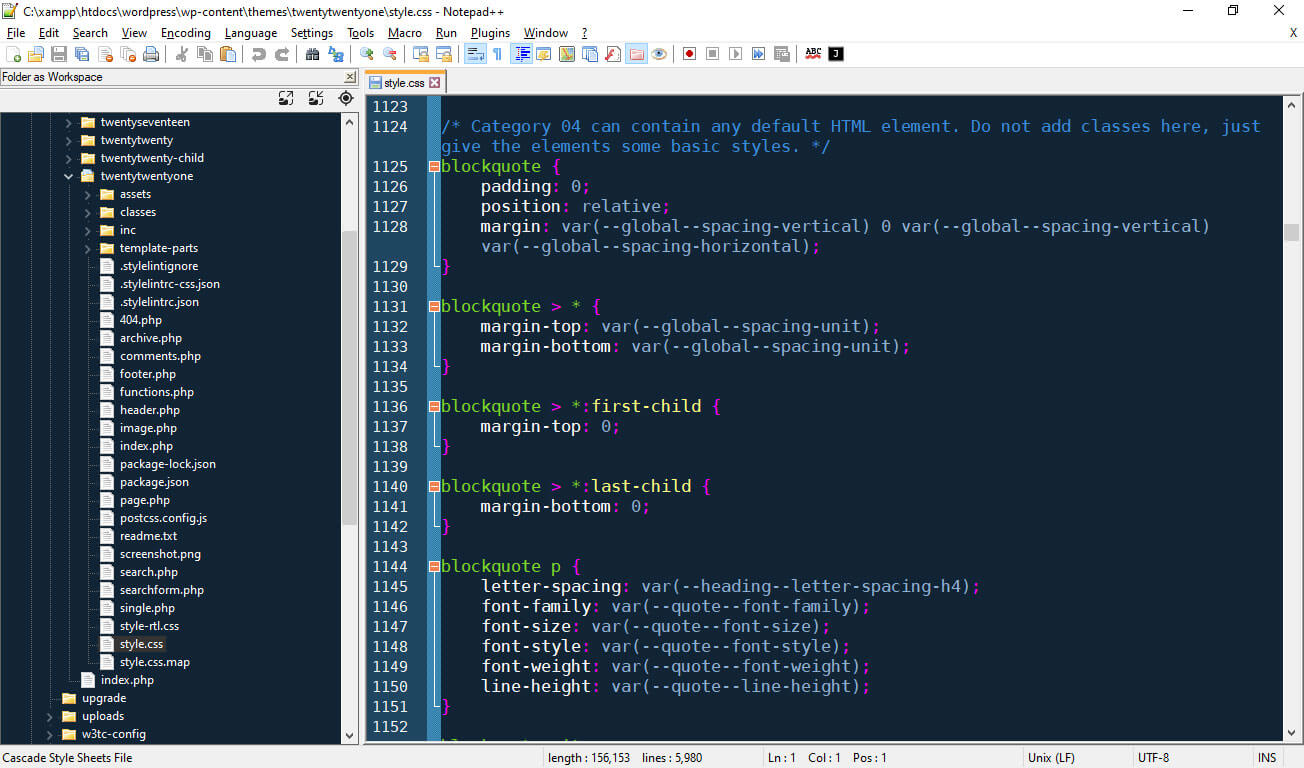Open the Plugins menu
This screenshot has height=768, width=1304.
pyautogui.click(x=490, y=33)
